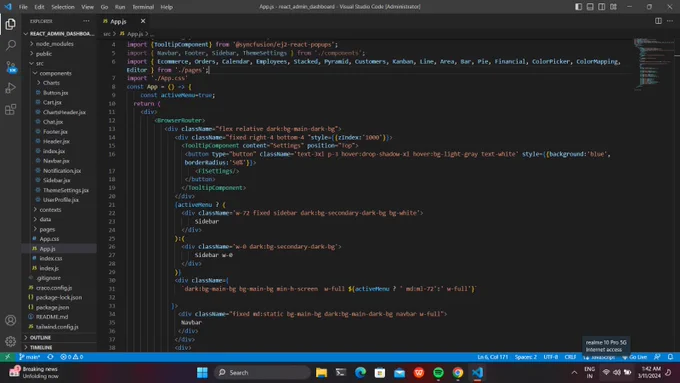Collapse the REACT_ADMIN_DASHBOARD root folder
Viewport: 680px width, 383px height.
pos(59,34)
